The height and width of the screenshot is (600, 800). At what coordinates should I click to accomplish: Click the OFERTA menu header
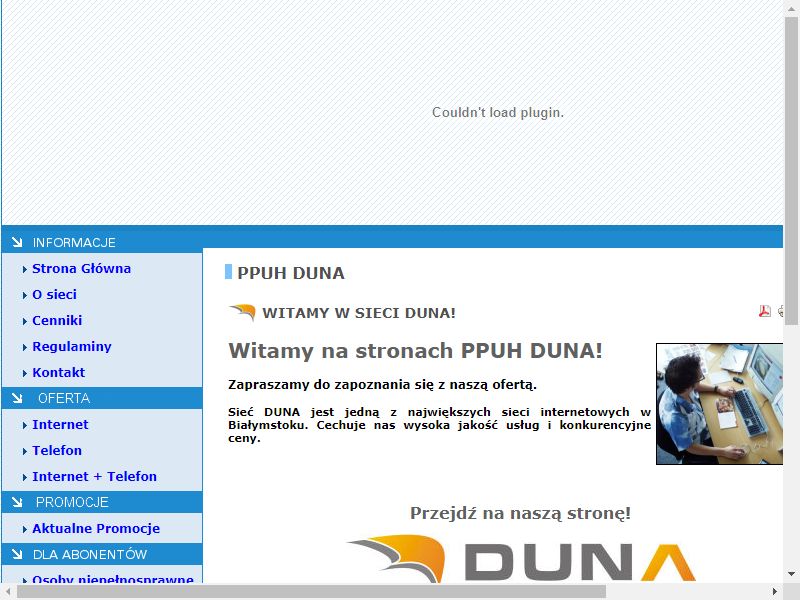click(x=102, y=398)
